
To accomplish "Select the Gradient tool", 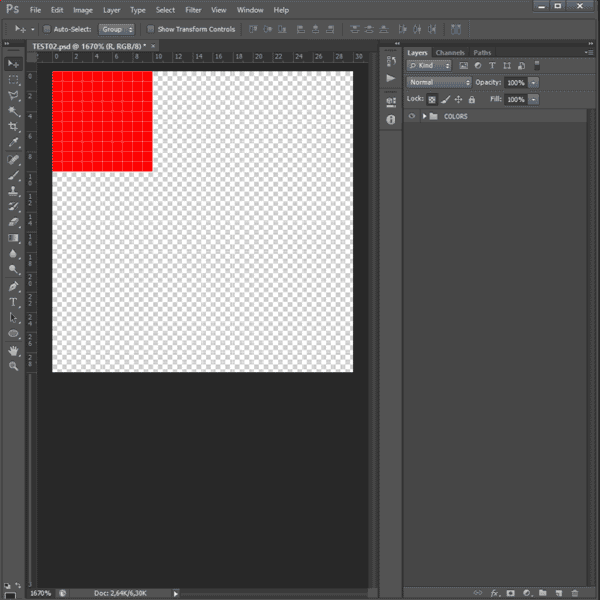I will [13, 238].
